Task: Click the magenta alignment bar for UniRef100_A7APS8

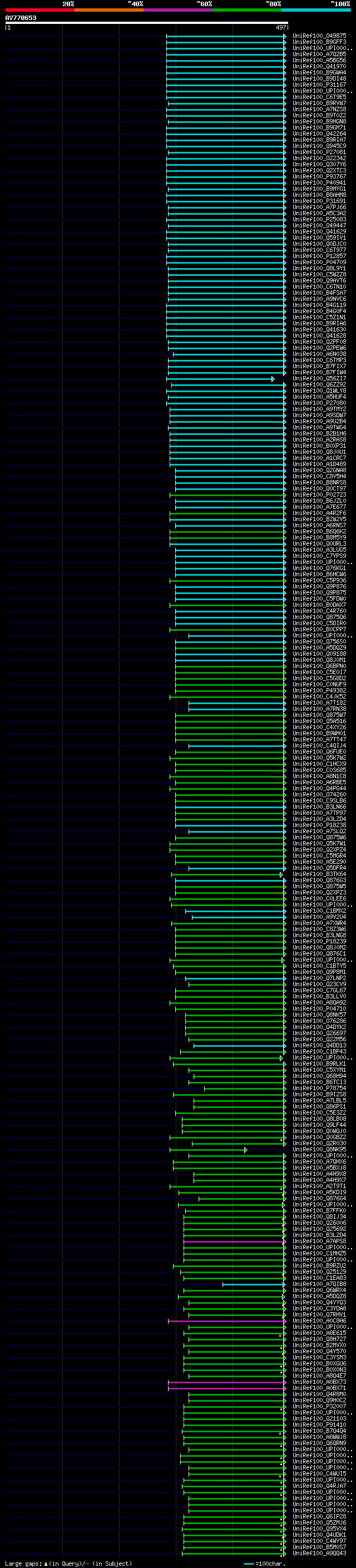Action: tap(234, 1241)
